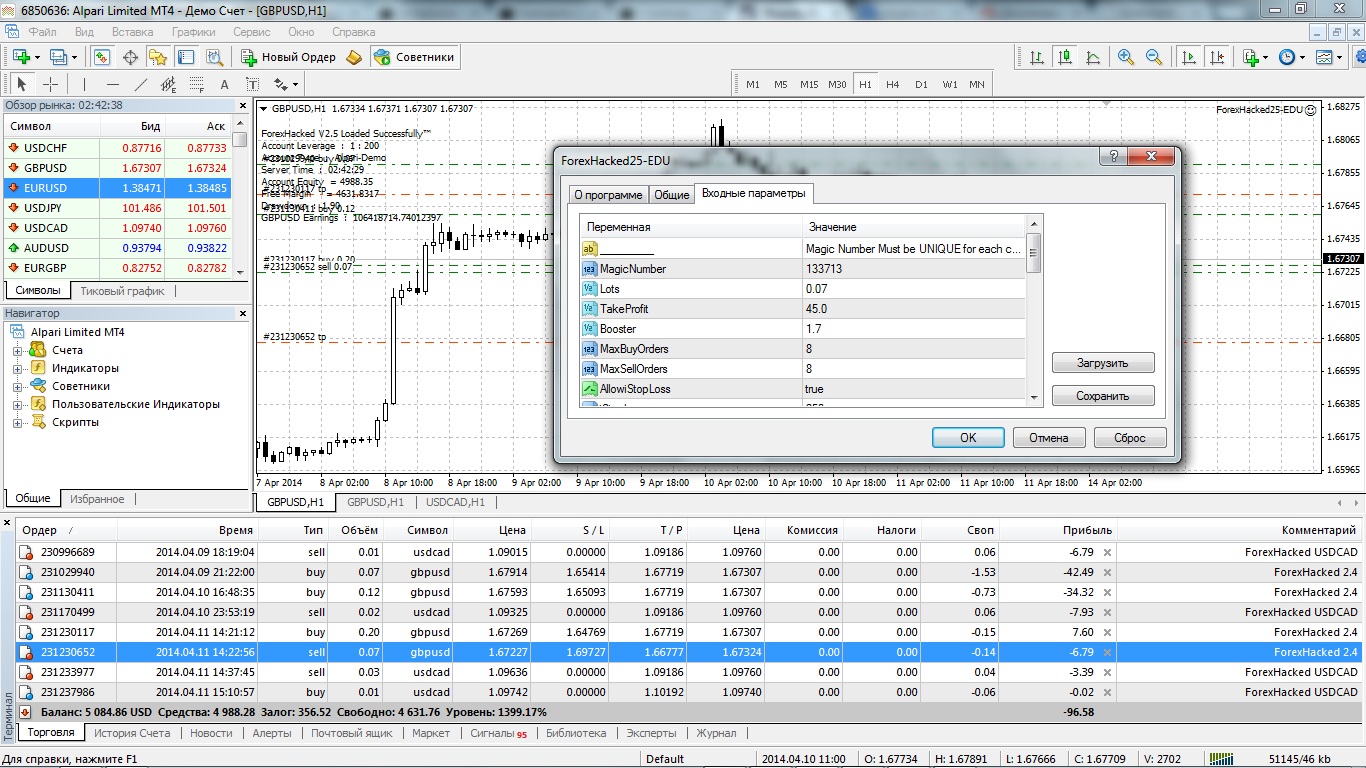This screenshot has height=768, width=1366.
Task: Switch chart to line chart icon
Action: point(1093,57)
